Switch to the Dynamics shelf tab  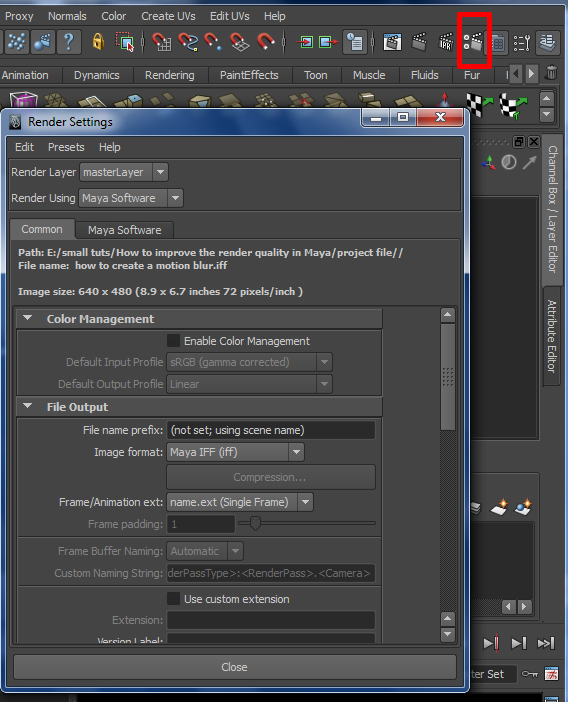(x=97, y=75)
